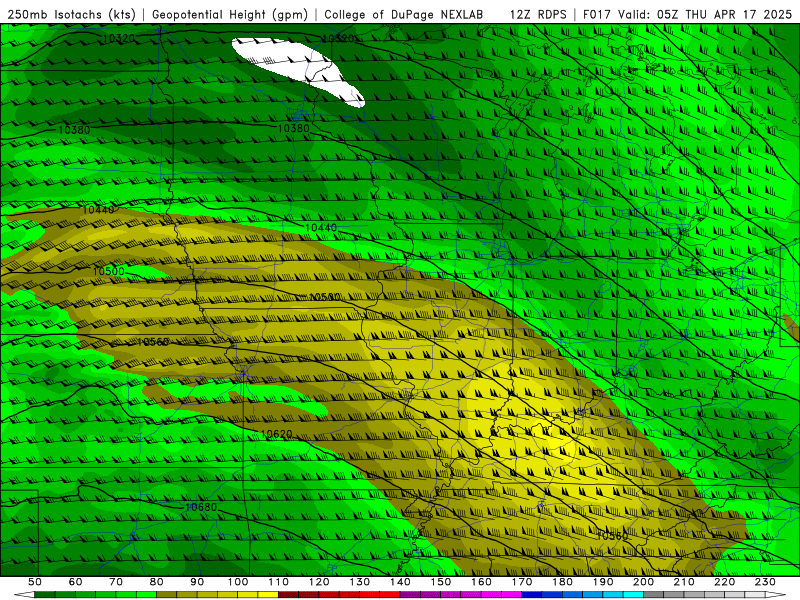The image size is (800, 600).
Task: Click the 50 value on the color scale
Action: (x=35, y=582)
